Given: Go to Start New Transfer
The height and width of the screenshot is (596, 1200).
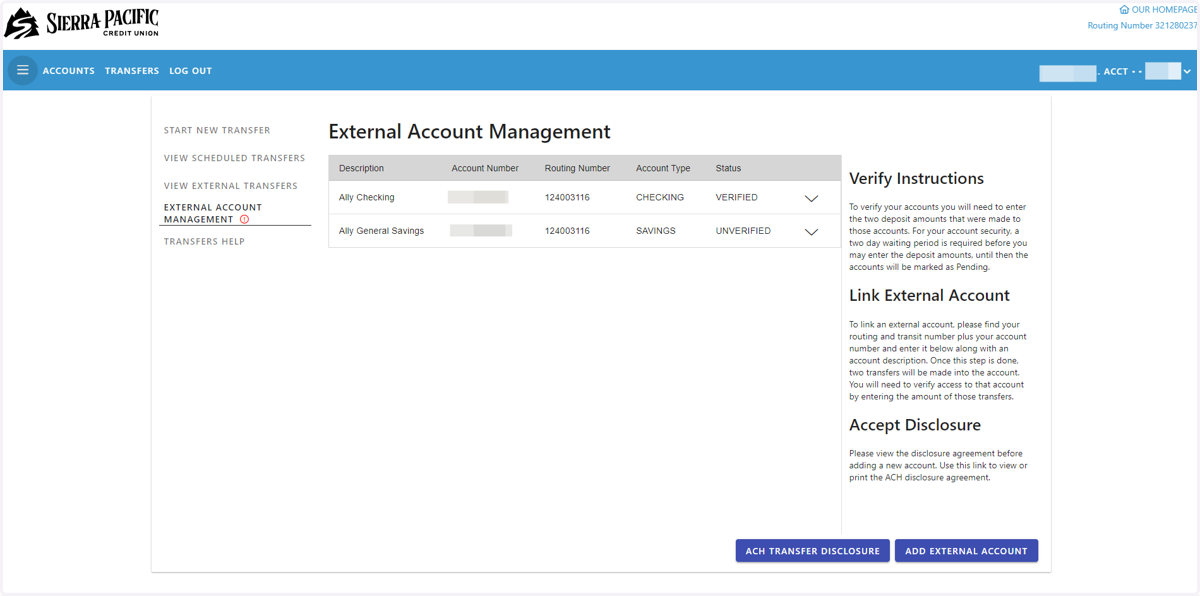Looking at the screenshot, I should [217, 130].
